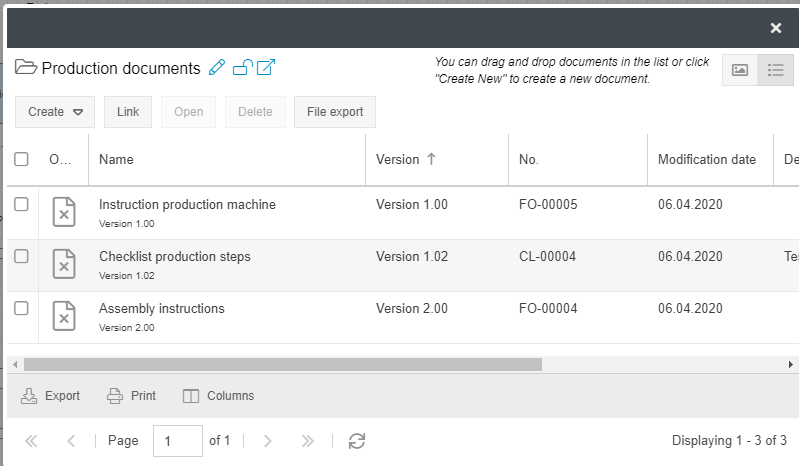Go to the last page arrow

pyautogui.click(x=308, y=440)
